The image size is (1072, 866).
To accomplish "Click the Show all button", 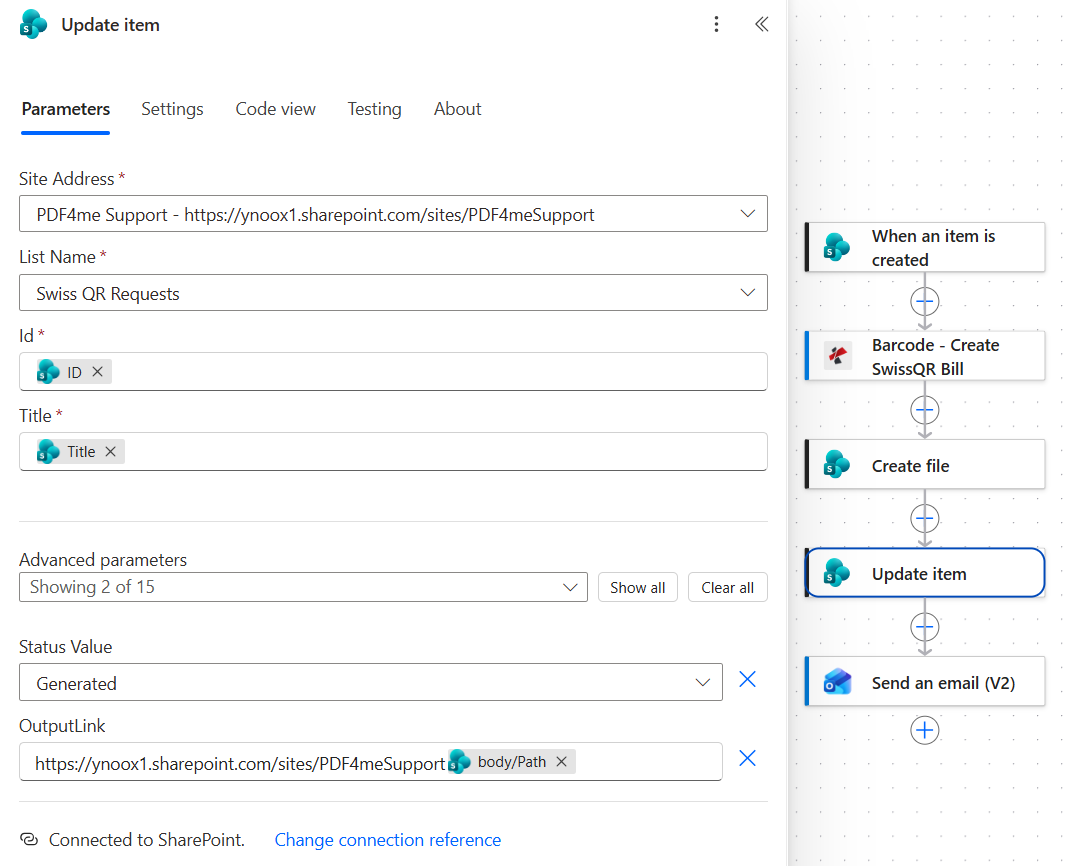I will [x=637, y=587].
